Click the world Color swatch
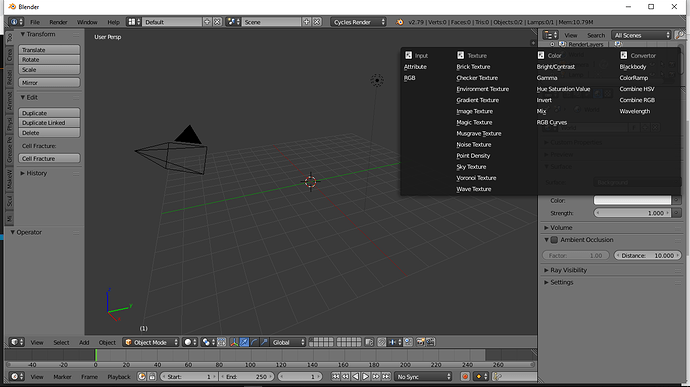The width and height of the screenshot is (690, 387). pyautogui.click(x=632, y=200)
